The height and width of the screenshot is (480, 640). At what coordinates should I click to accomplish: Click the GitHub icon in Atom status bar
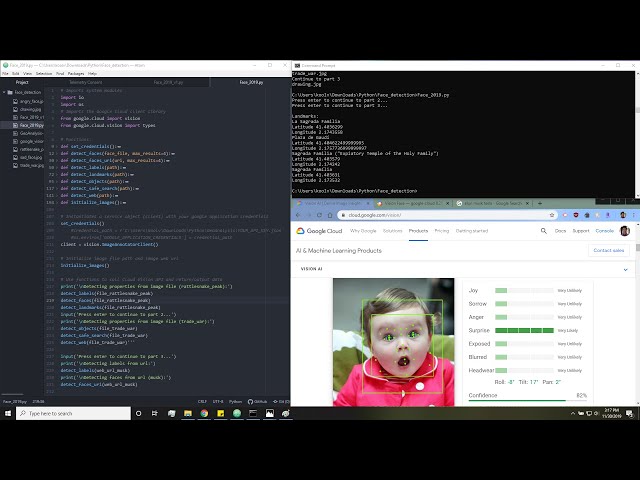pos(257,402)
